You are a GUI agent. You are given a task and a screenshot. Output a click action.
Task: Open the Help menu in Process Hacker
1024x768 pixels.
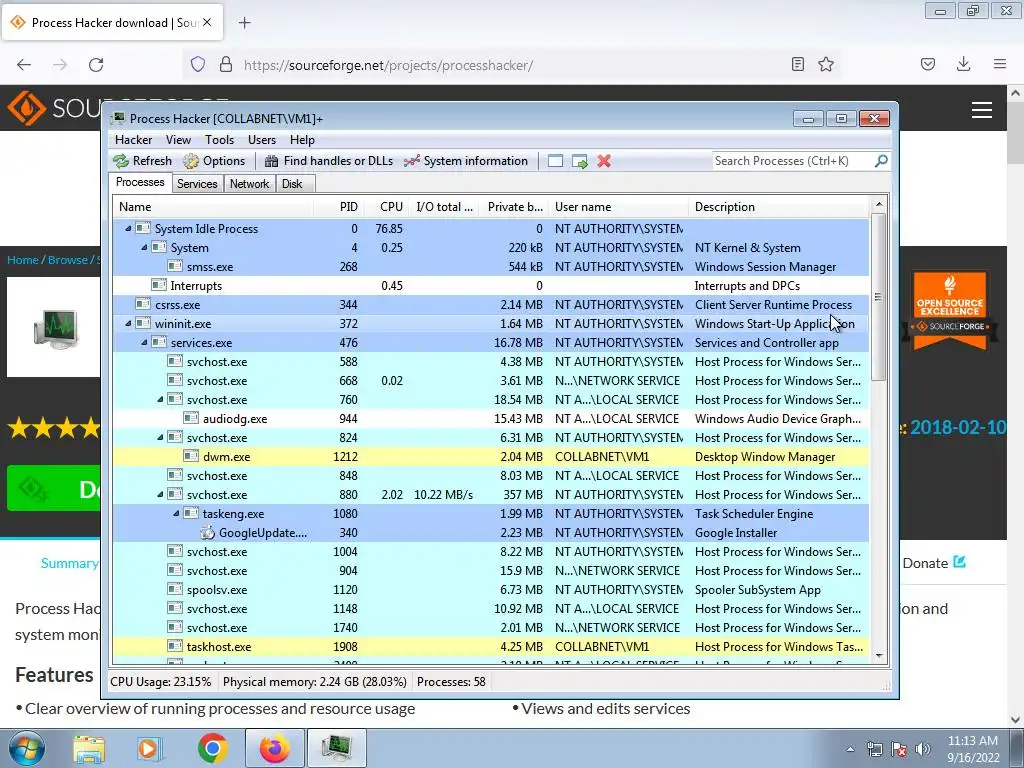[302, 140]
